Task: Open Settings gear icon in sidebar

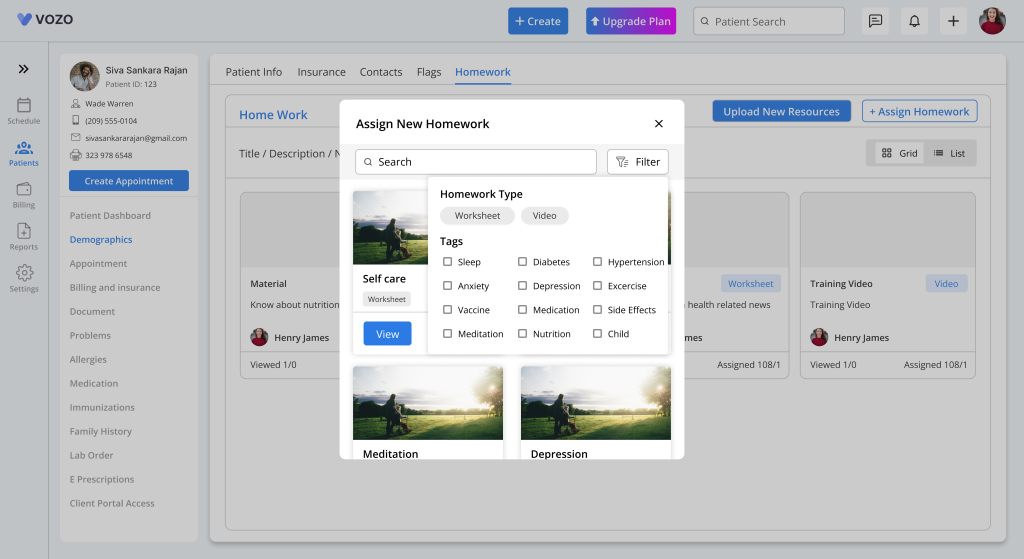Action: (x=24, y=273)
